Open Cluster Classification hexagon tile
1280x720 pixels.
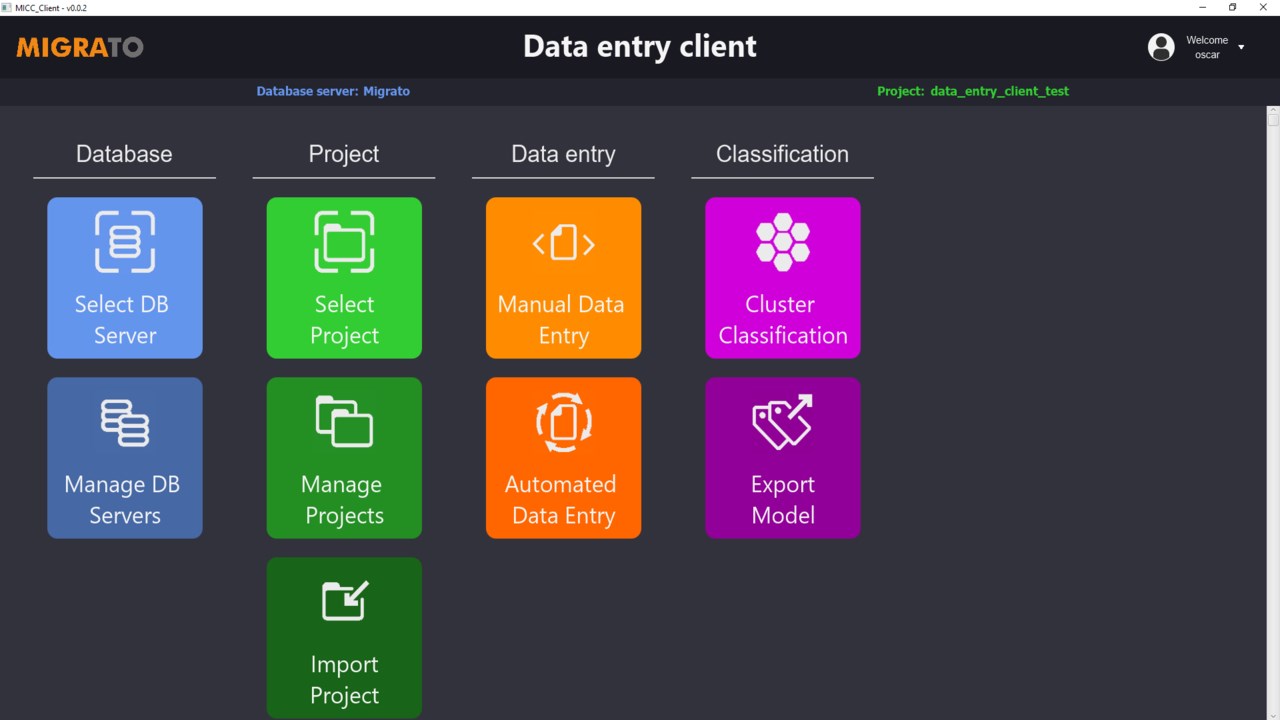(x=783, y=278)
